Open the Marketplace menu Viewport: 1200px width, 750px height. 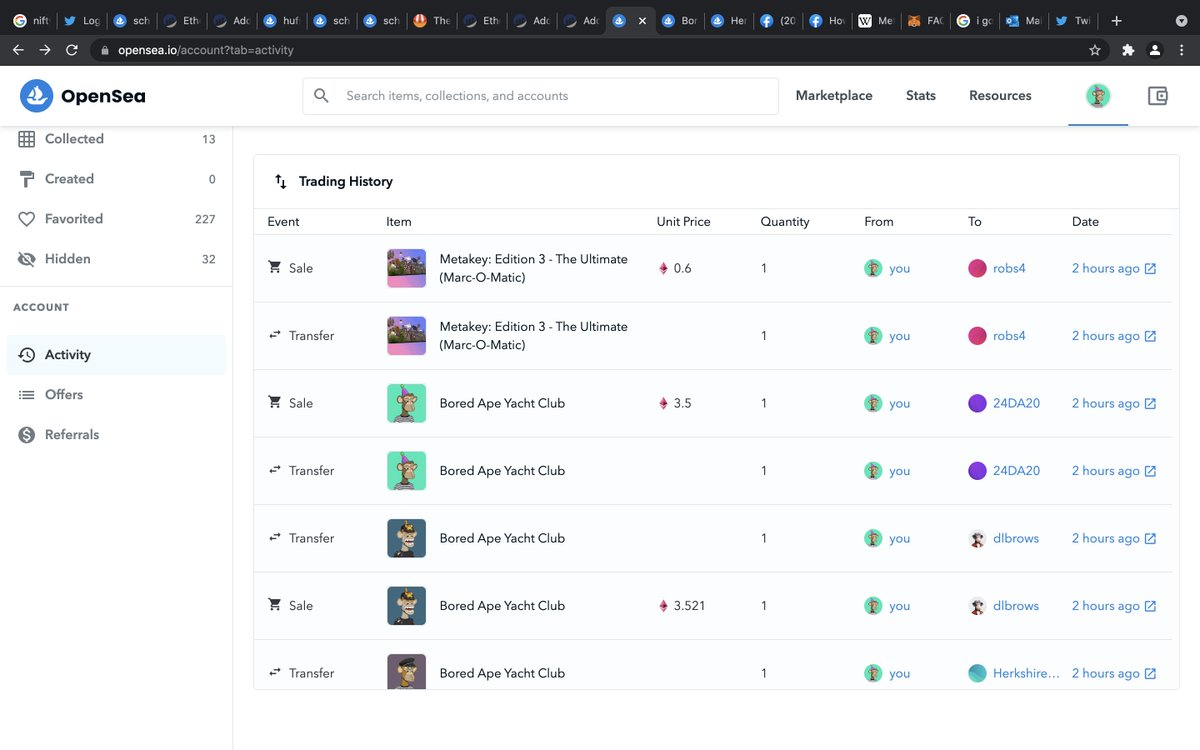click(x=834, y=96)
